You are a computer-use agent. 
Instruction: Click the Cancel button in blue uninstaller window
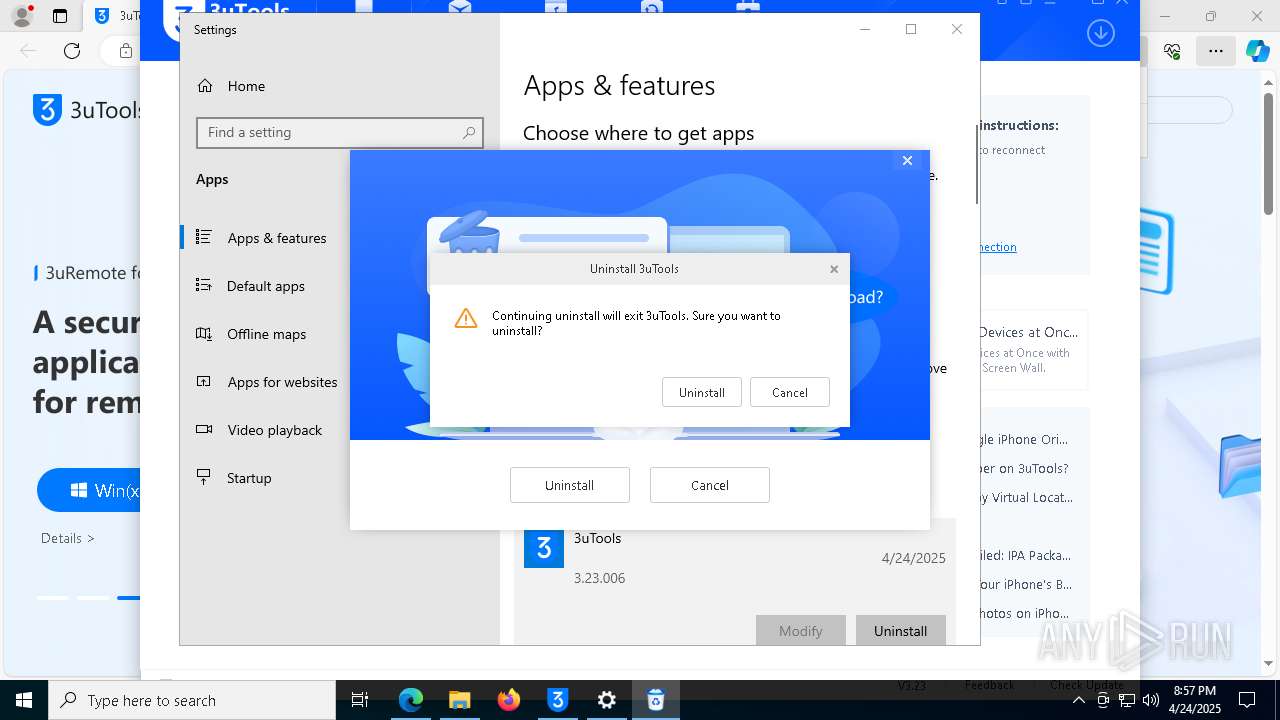709,485
